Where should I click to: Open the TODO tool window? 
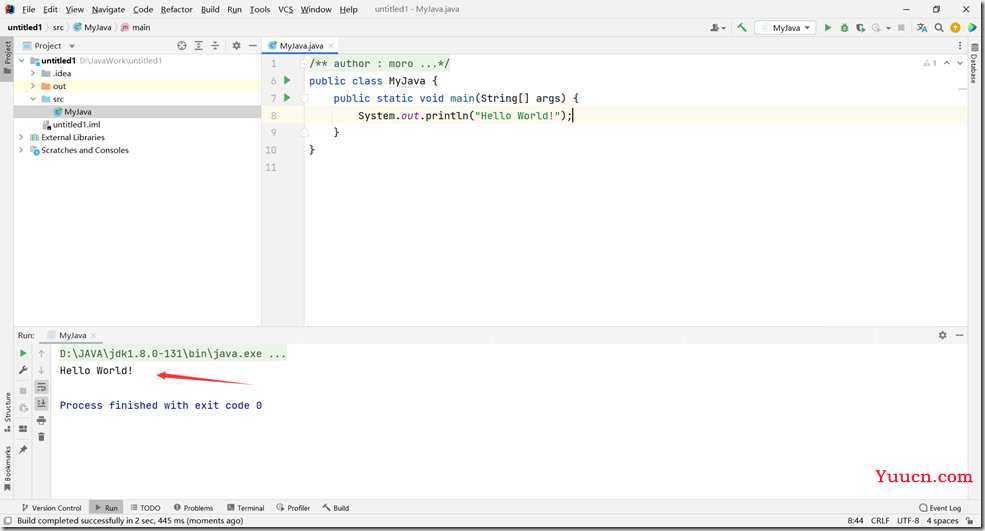click(145, 508)
